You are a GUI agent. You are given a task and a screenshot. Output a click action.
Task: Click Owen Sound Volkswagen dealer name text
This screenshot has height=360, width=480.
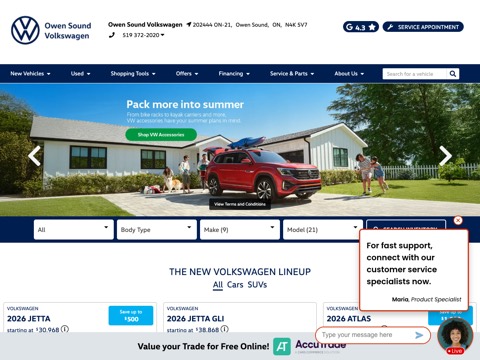click(x=145, y=25)
